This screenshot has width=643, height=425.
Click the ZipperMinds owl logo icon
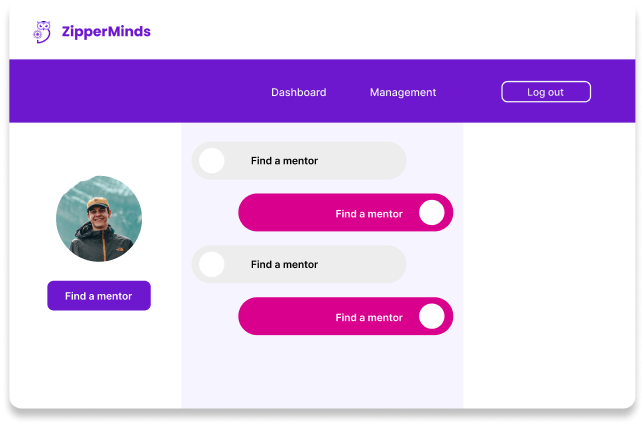click(x=42, y=32)
